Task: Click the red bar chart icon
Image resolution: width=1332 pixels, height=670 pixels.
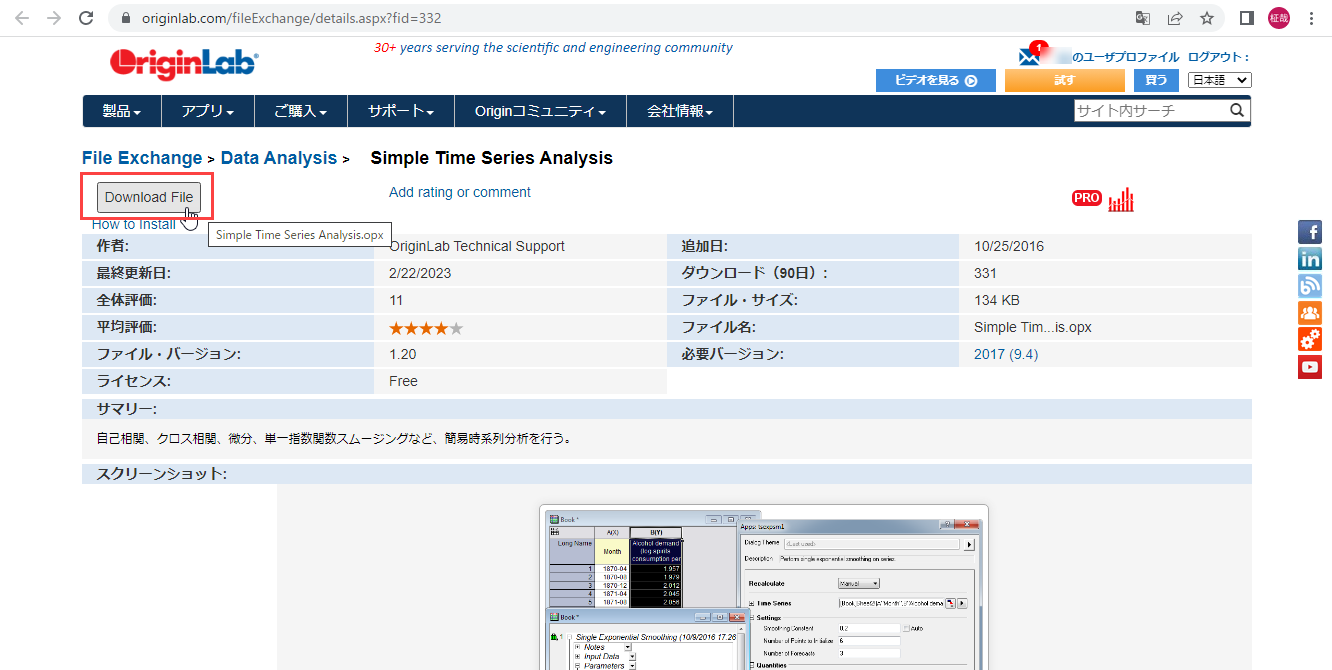Action: point(1121,199)
